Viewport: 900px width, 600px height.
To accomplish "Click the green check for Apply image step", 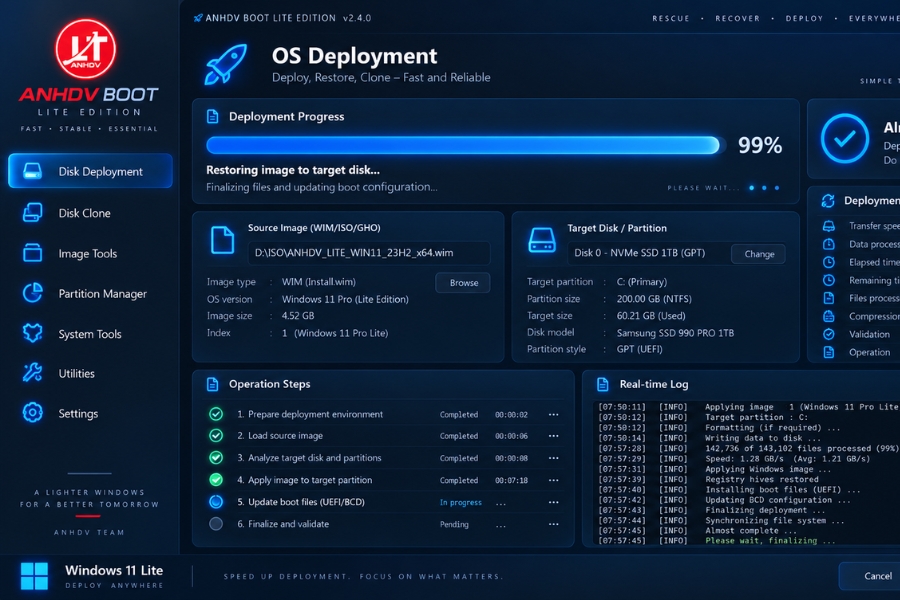I will click(x=216, y=479).
